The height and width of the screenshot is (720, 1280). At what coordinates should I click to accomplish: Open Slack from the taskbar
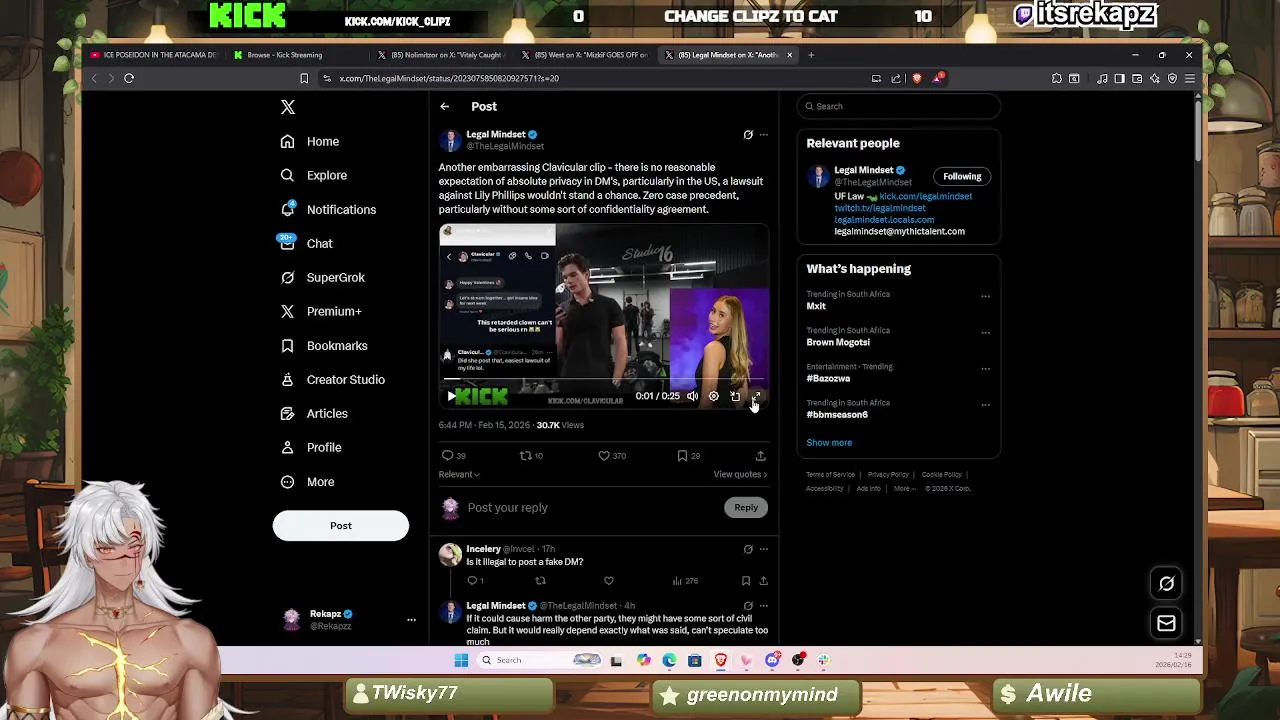coord(823,660)
